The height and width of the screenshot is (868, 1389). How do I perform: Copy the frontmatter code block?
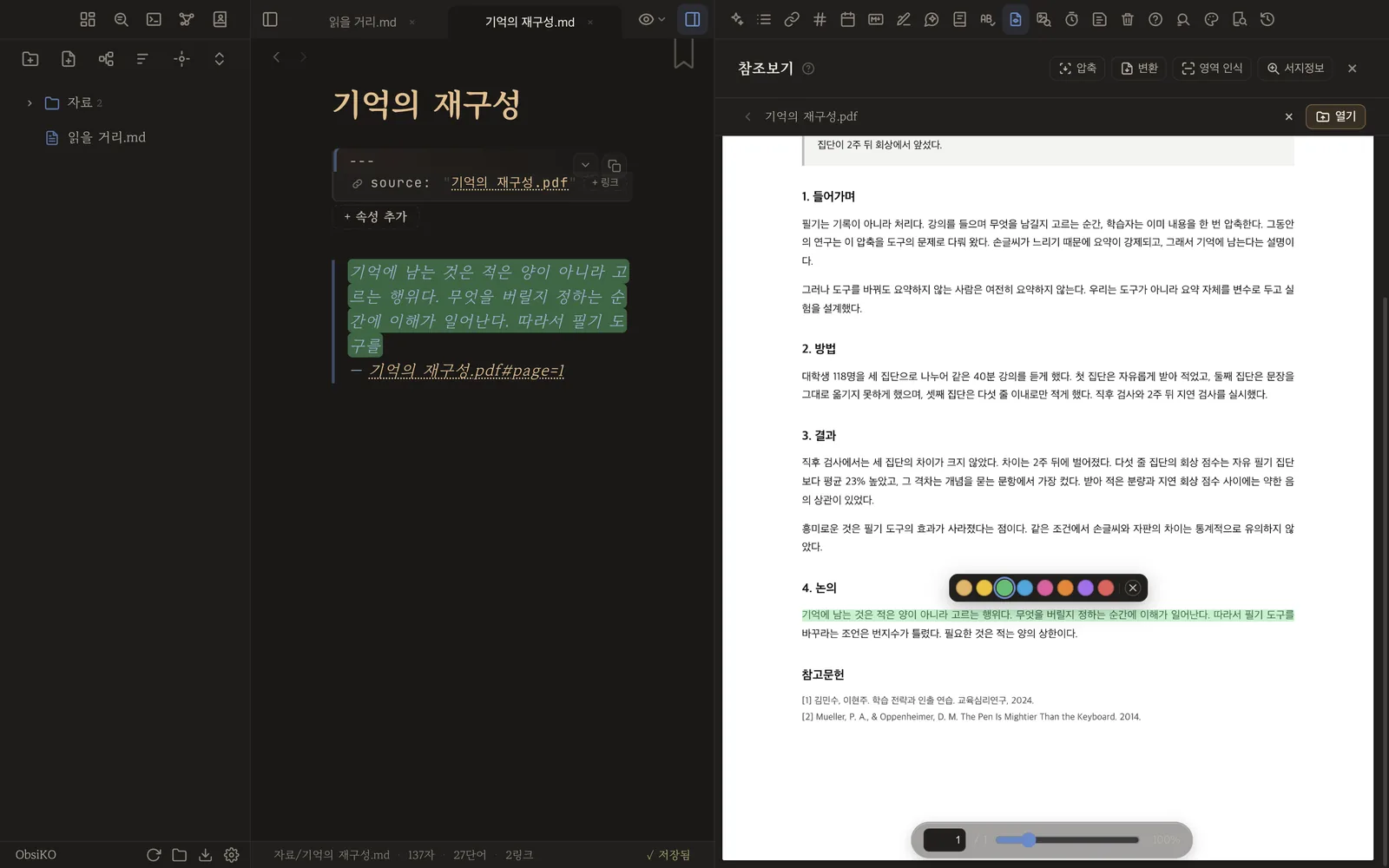pyautogui.click(x=615, y=165)
